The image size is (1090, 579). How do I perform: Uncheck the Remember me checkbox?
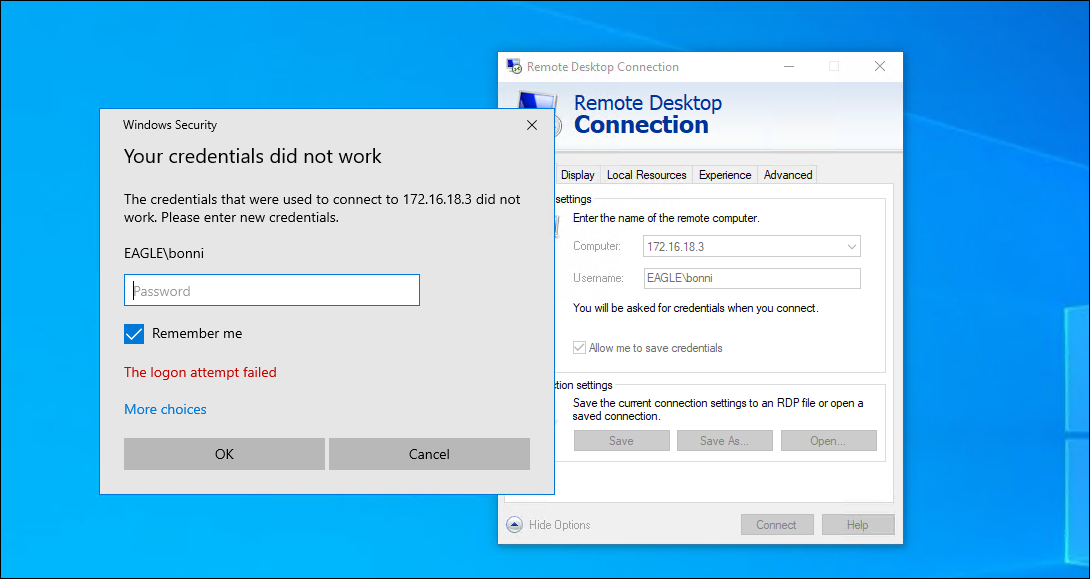(x=134, y=334)
